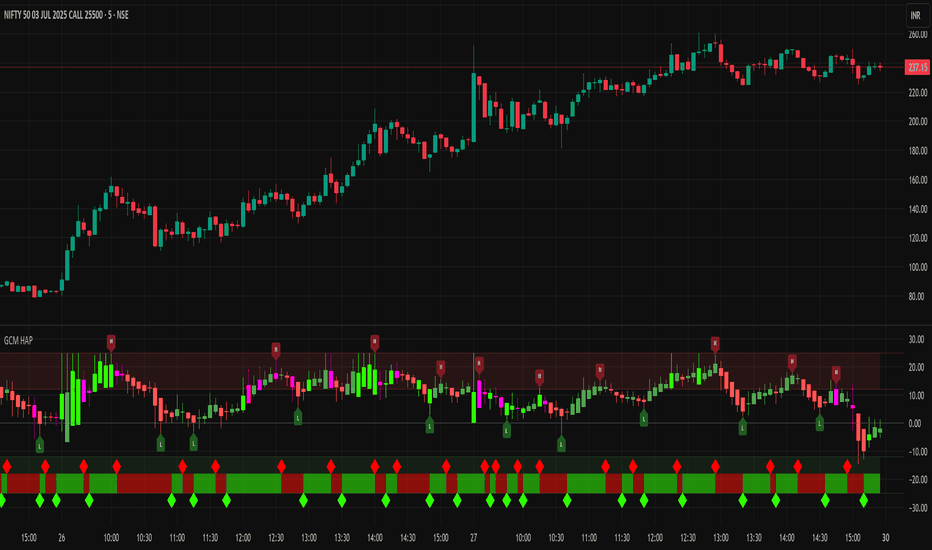932x550 pixels.
Task: Select the GCM HAP indicator label
Action: [x=18, y=341]
